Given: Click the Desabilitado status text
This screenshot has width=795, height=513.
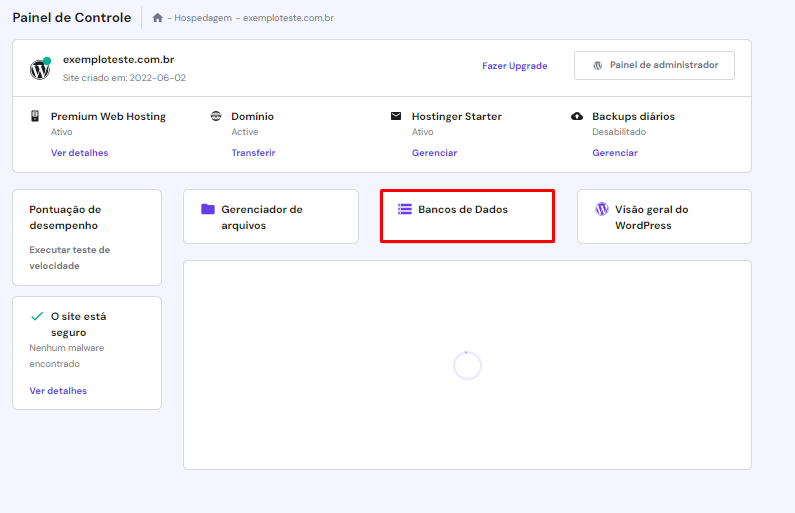Looking at the screenshot, I should 619,132.
